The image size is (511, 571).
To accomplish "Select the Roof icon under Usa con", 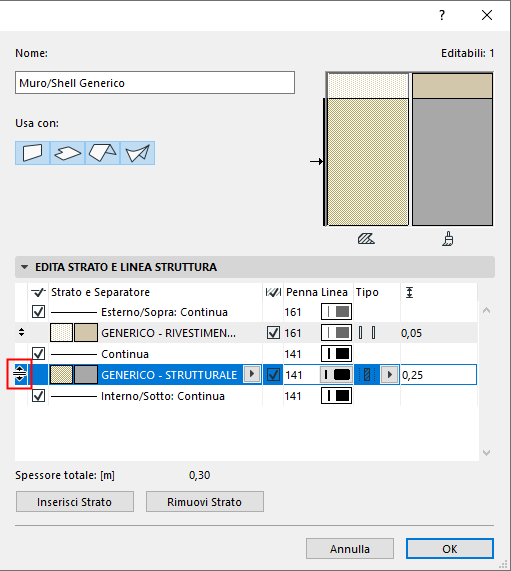I will coord(102,153).
